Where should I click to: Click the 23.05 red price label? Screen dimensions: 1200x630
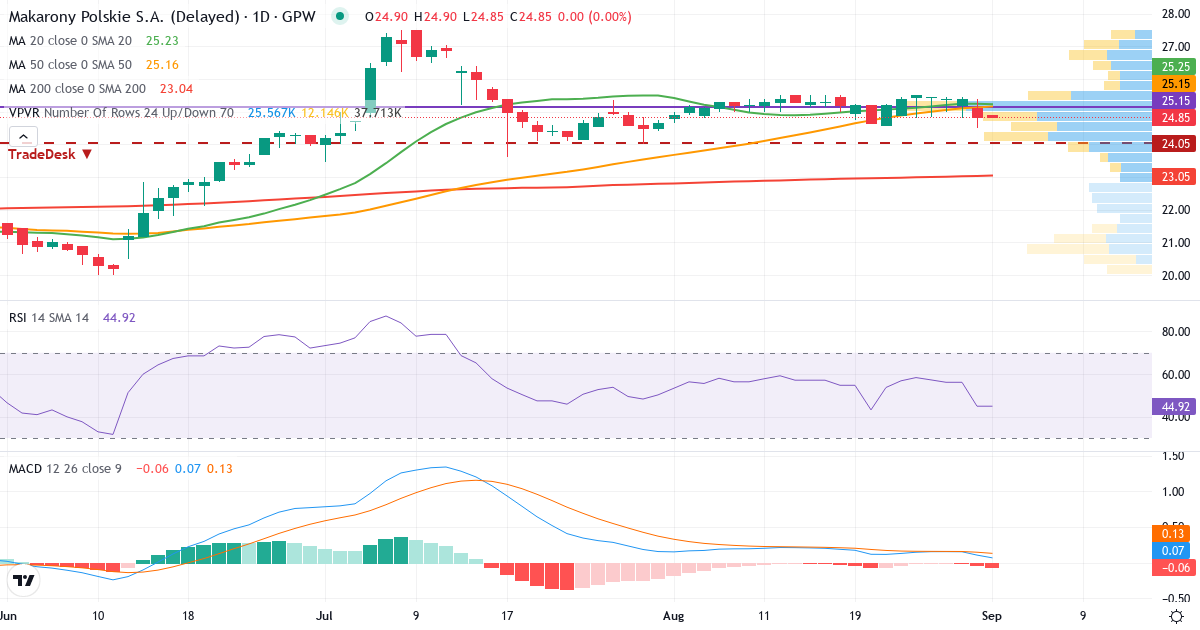(1175, 177)
